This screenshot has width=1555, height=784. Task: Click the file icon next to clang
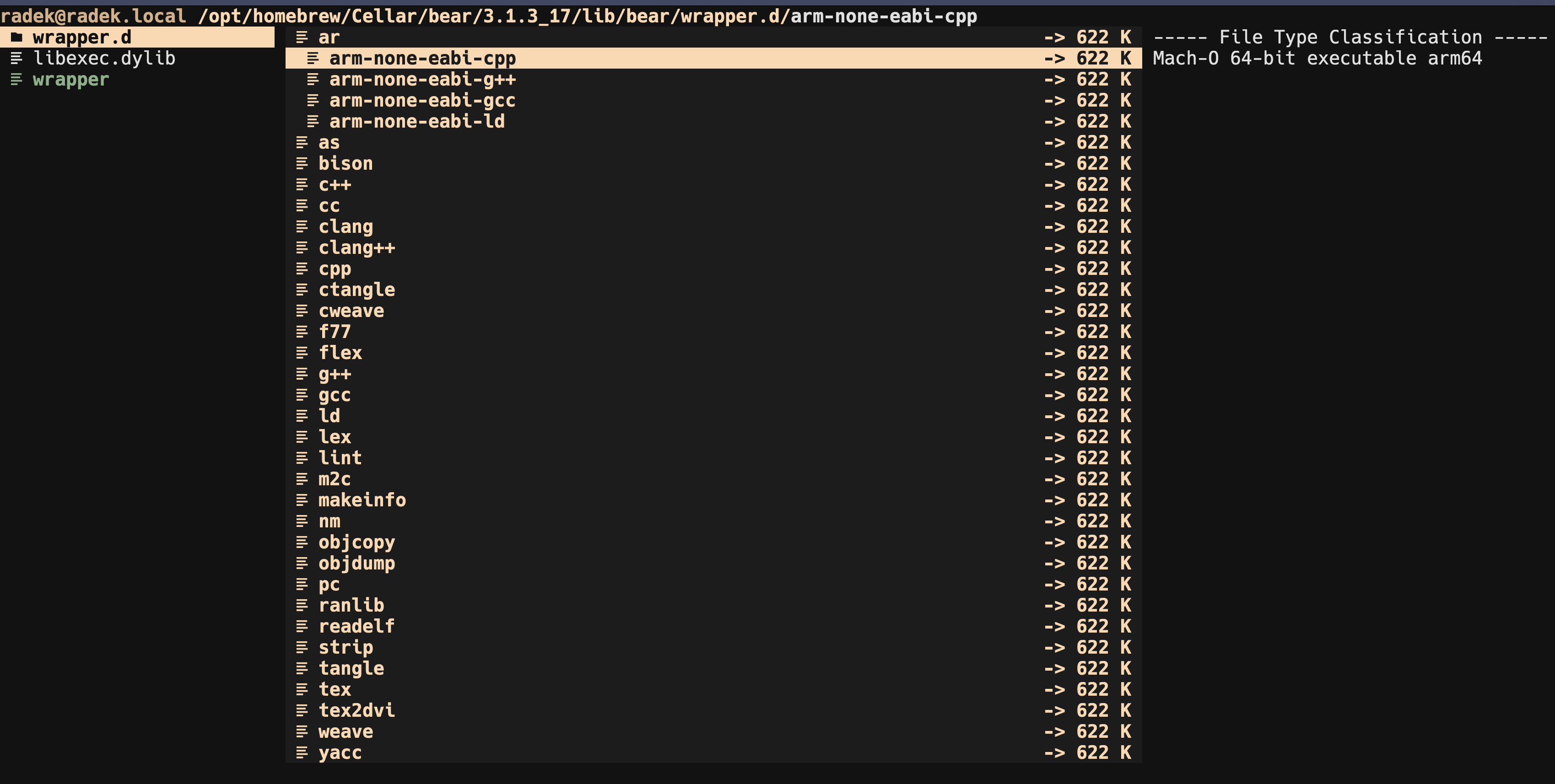click(302, 227)
